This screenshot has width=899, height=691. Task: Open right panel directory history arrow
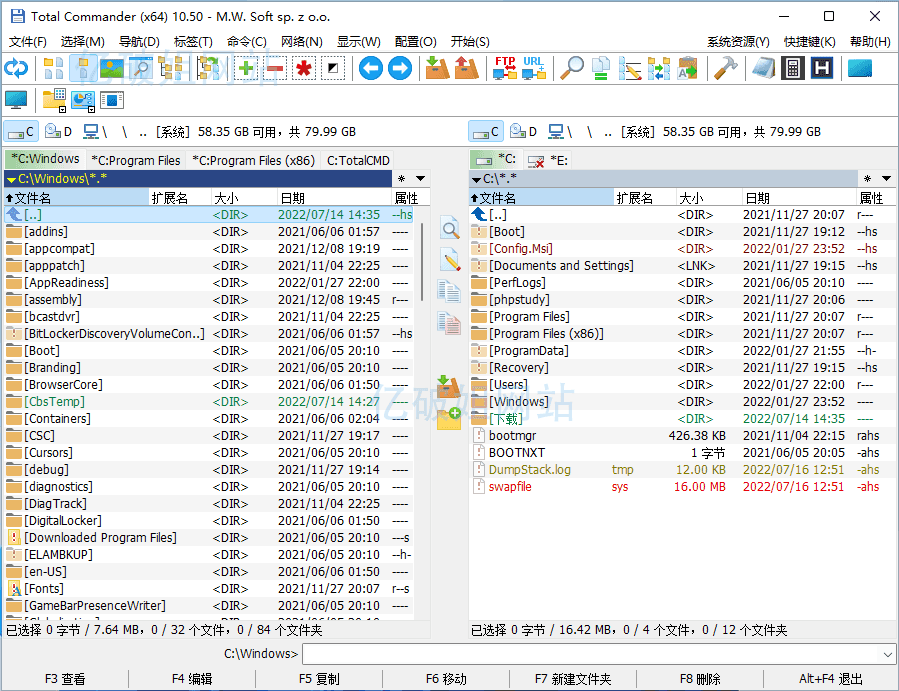coord(886,179)
